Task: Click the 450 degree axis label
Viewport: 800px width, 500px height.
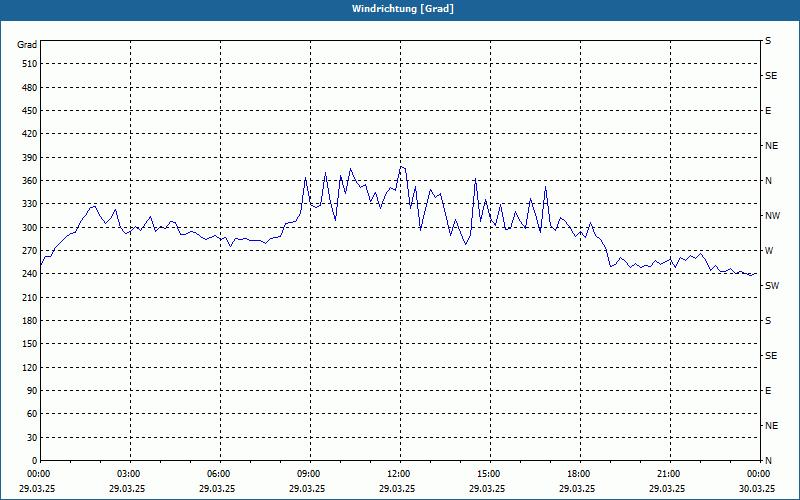Action: point(30,111)
